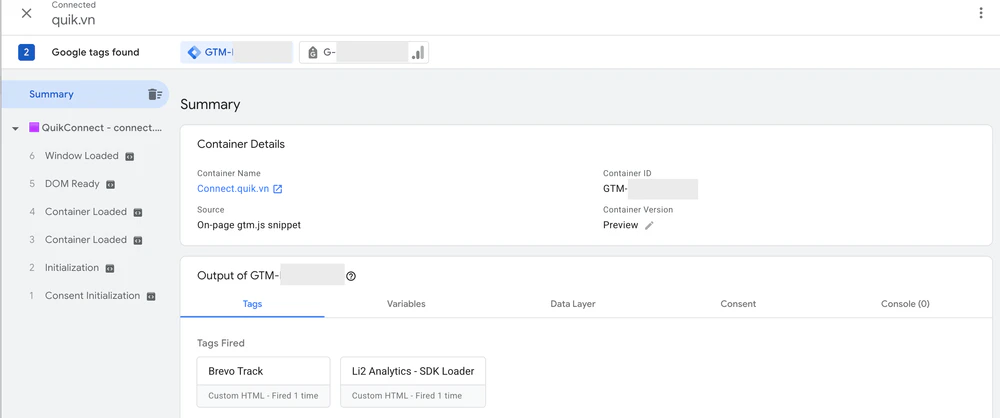Click the code icon beside DOM Ready
1000x418 pixels.
(x=110, y=184)
